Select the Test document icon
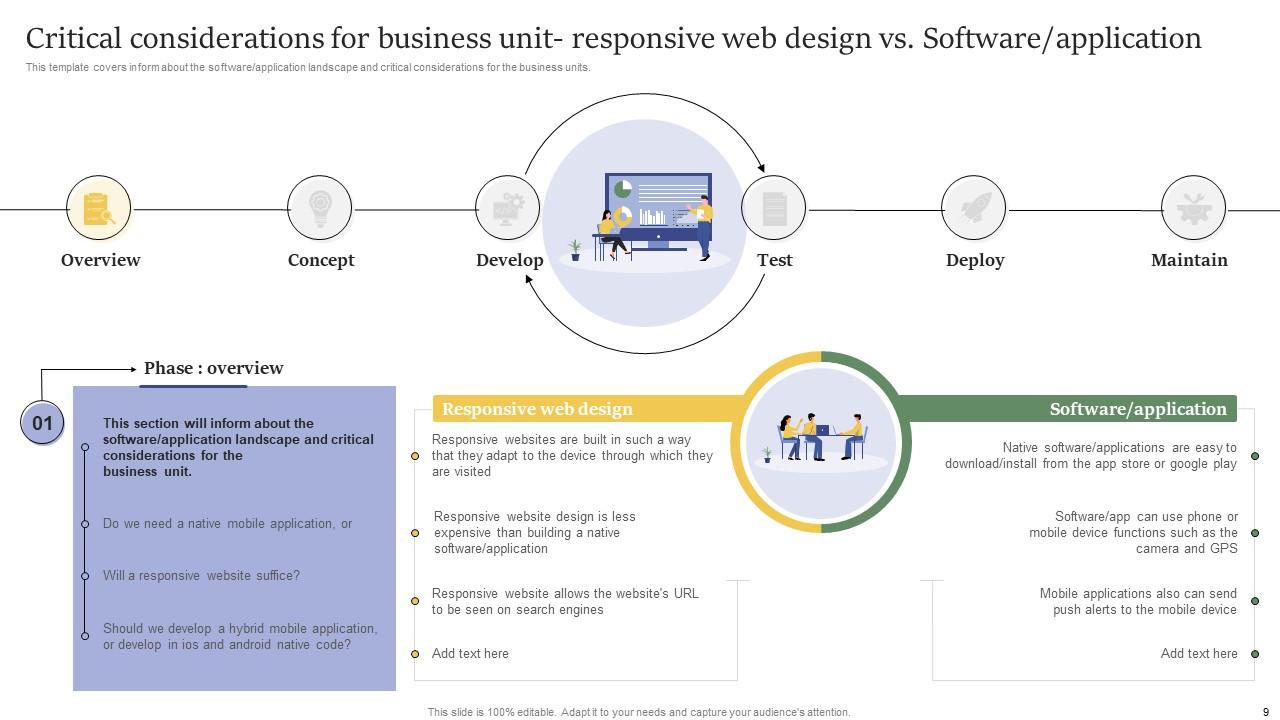The height and width of the screenshot is (720, 1280). click(x=774, y=208)
